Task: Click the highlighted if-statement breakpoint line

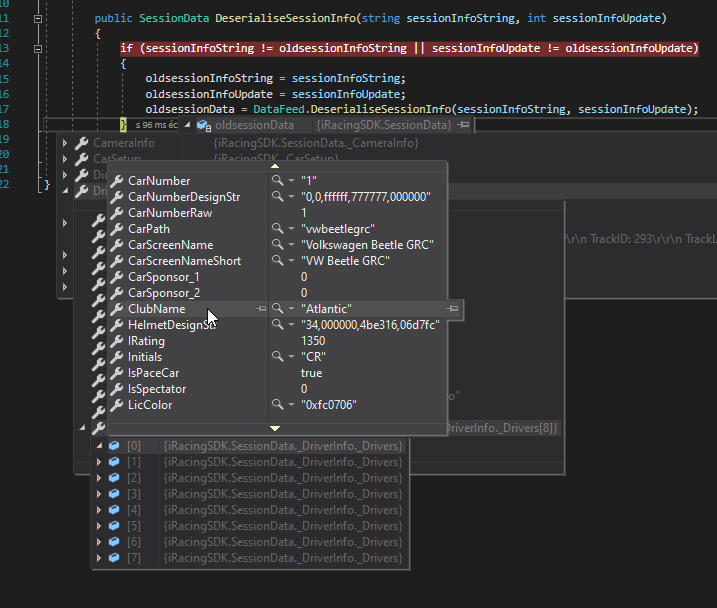Action: tap(409, 48)
